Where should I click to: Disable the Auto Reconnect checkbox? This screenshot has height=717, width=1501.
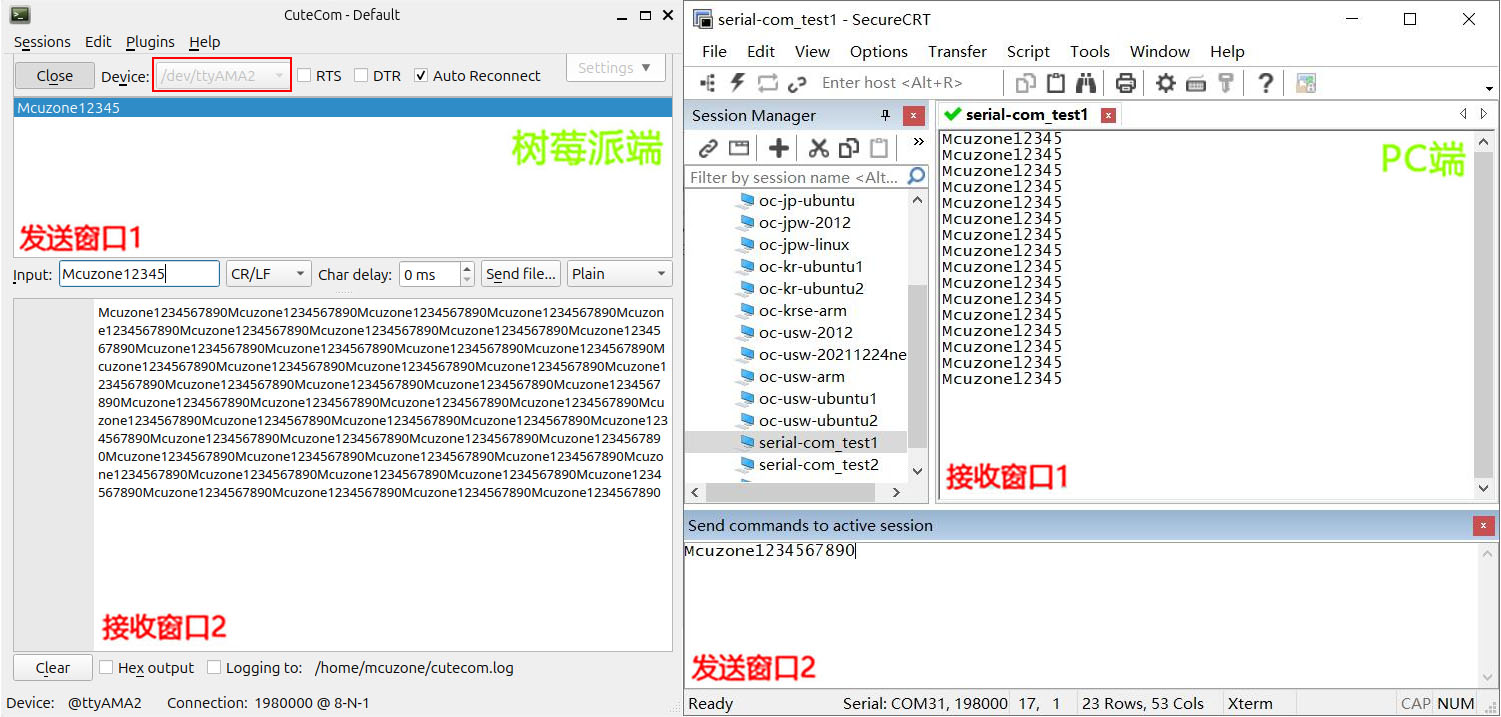tap(421, 75)
